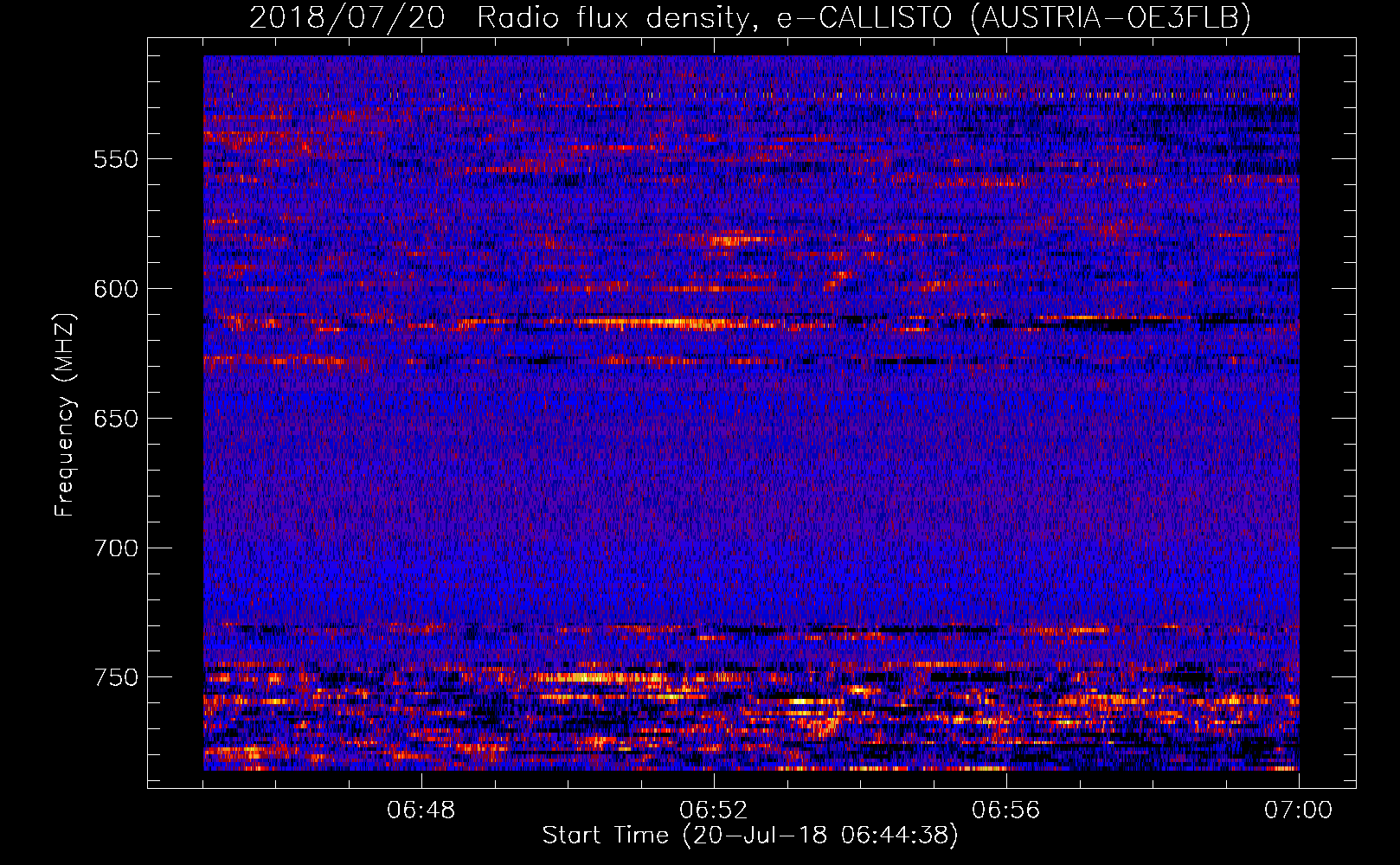Click the 07:00 time tick label
The height and width of the screenshot is (865, 1400).
[1299, 811]
